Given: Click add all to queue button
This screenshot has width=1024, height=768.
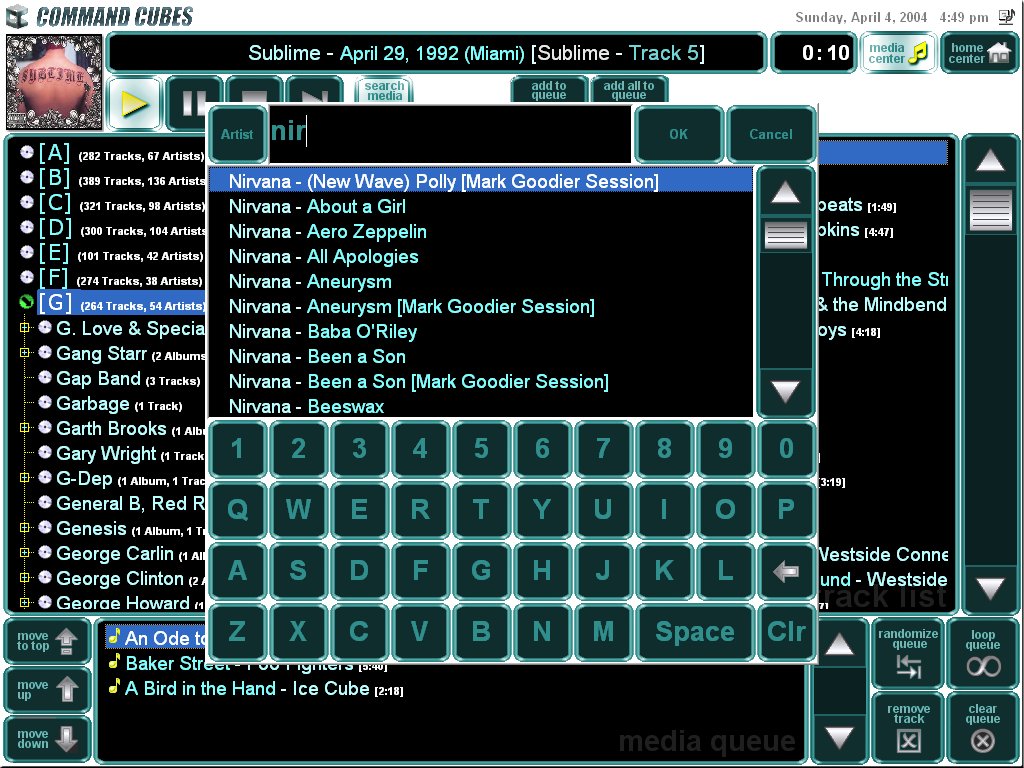Looking at the screenshot, I should [x=628, y=91].
